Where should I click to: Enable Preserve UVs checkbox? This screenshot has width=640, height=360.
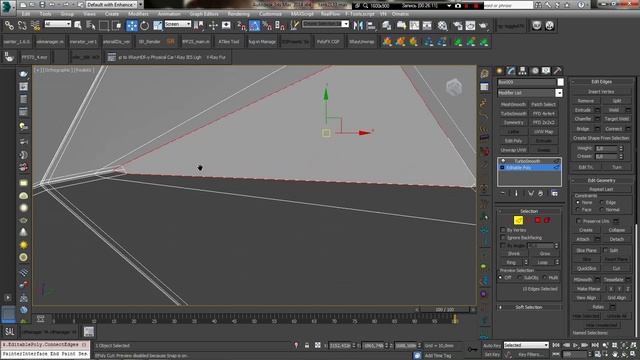coord(579,221)
